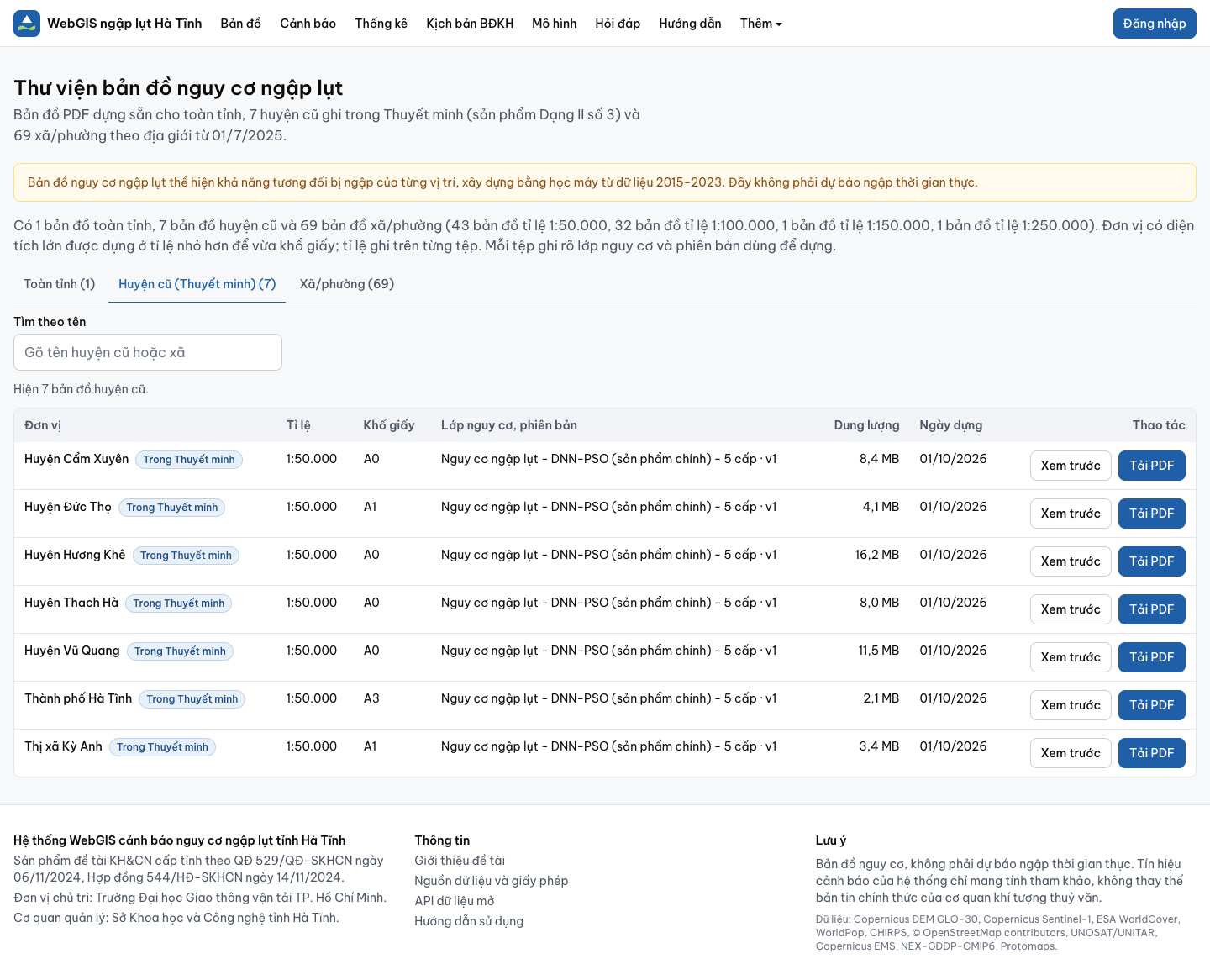Viewport: 1210px width, 980px height.
Task: Click the WebGIS ngập lụt Hà Tĩnh title
Action: (x=124, y=24)
